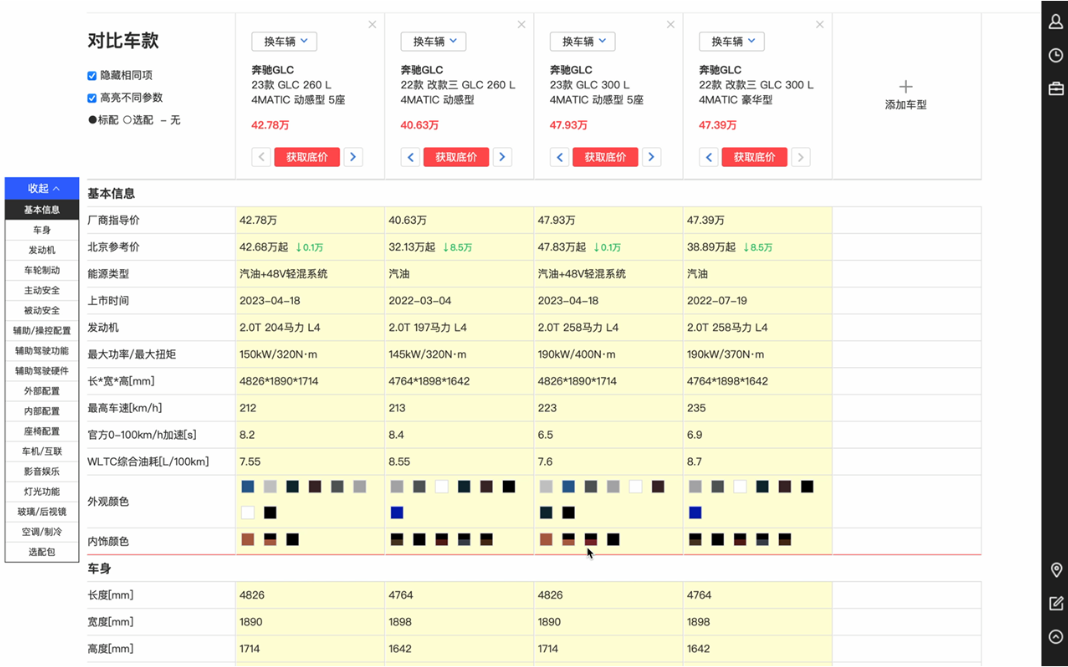Image resolution: width=1068 pixels, height=667 pixels.
Task: Jump to 发动机 section
Action: coord(42,250)
